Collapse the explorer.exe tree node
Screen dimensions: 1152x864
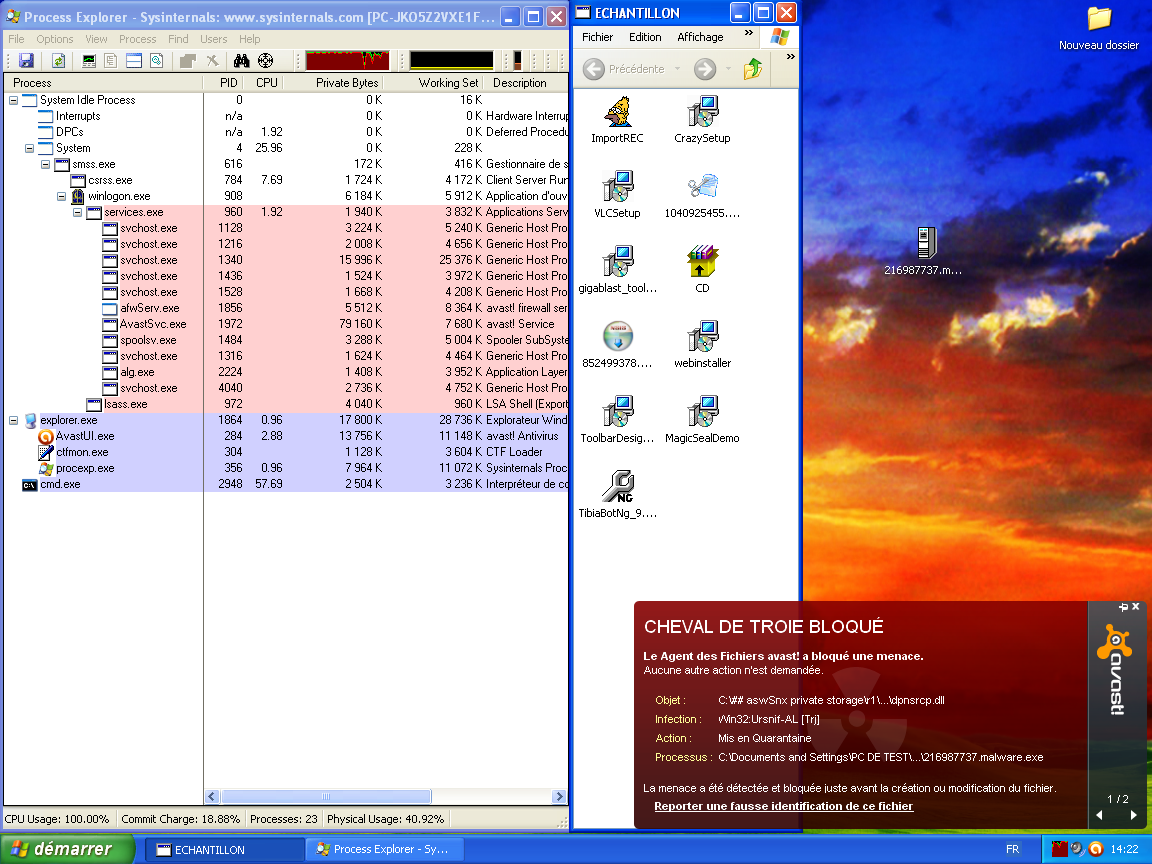pyautogui.click(x=13, y=420)
